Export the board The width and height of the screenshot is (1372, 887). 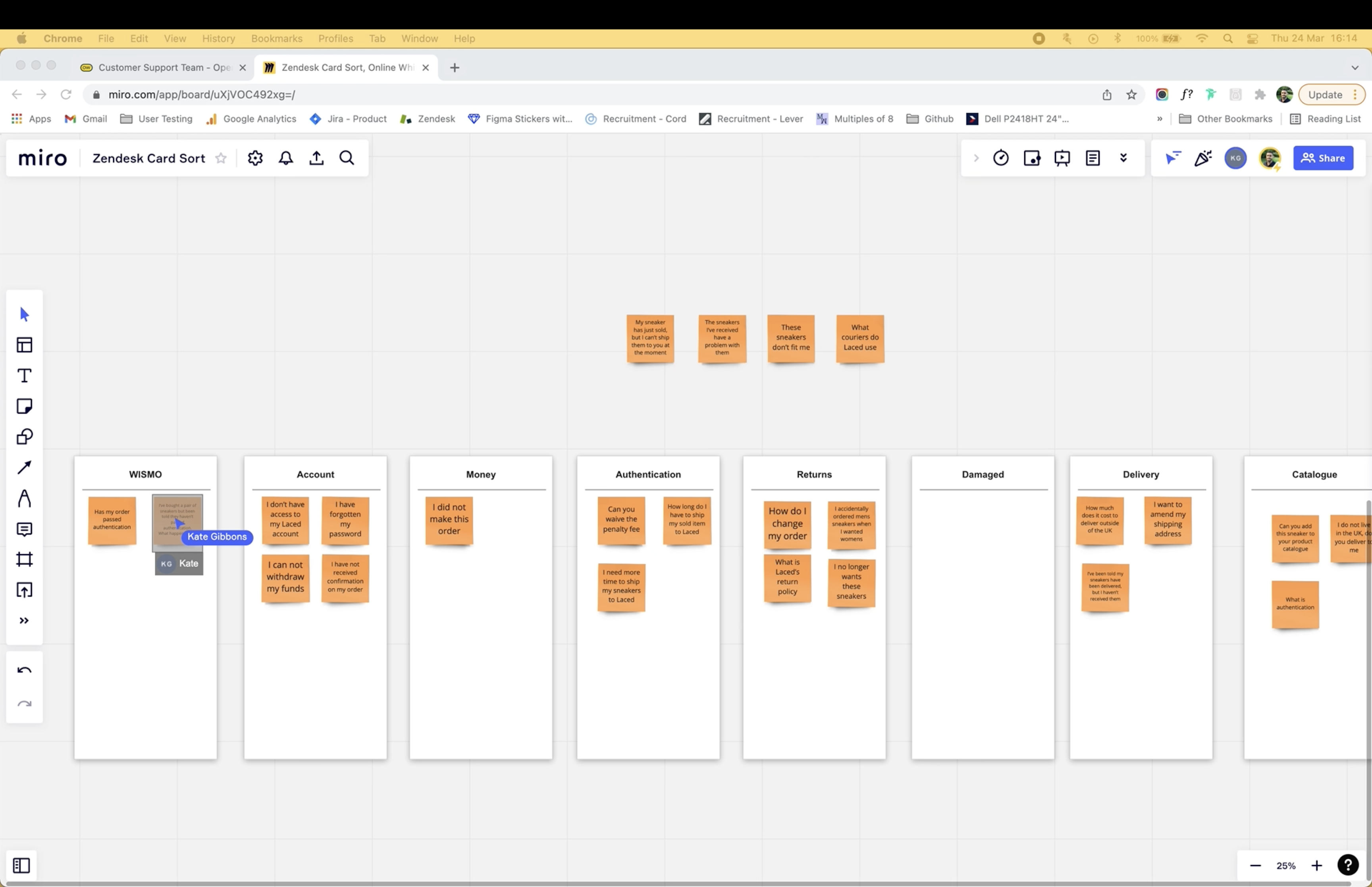tap(316, 158)
